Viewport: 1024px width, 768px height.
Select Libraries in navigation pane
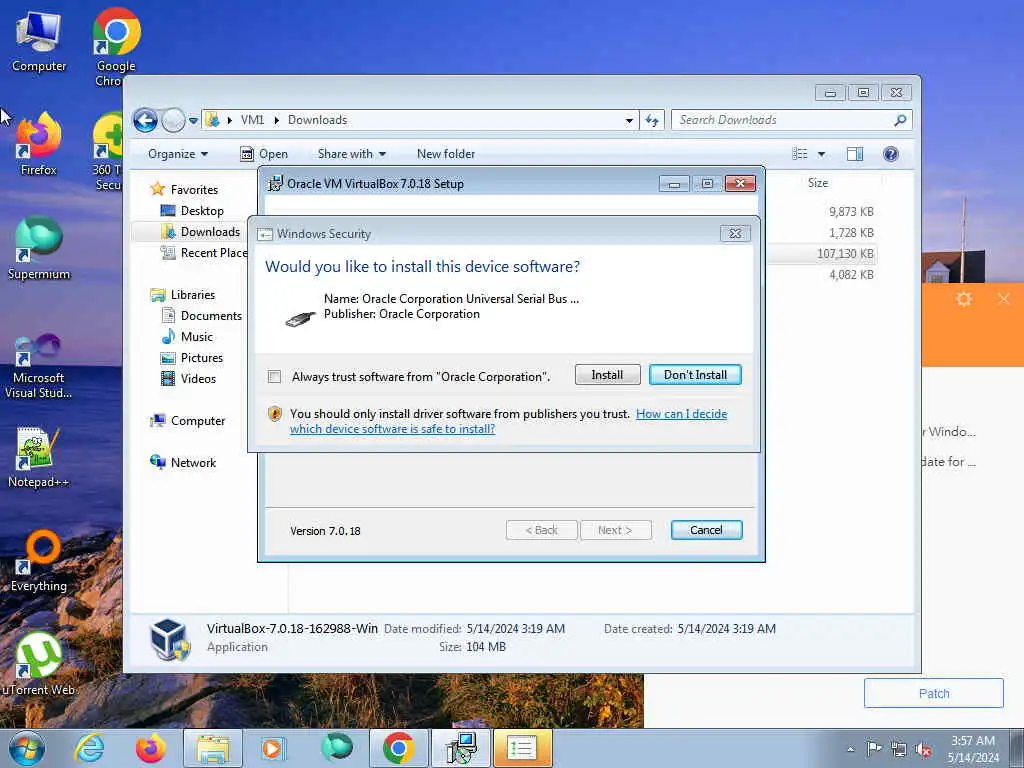[193, 295]
